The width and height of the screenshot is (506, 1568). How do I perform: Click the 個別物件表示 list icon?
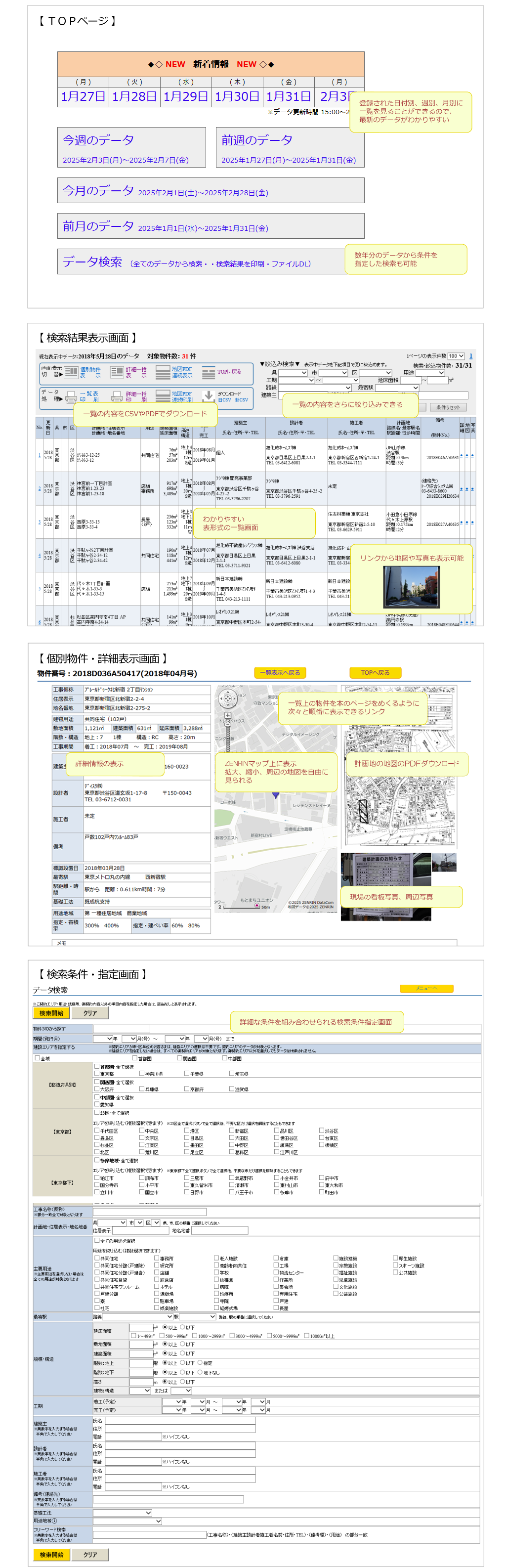click(x=71, y=372)
